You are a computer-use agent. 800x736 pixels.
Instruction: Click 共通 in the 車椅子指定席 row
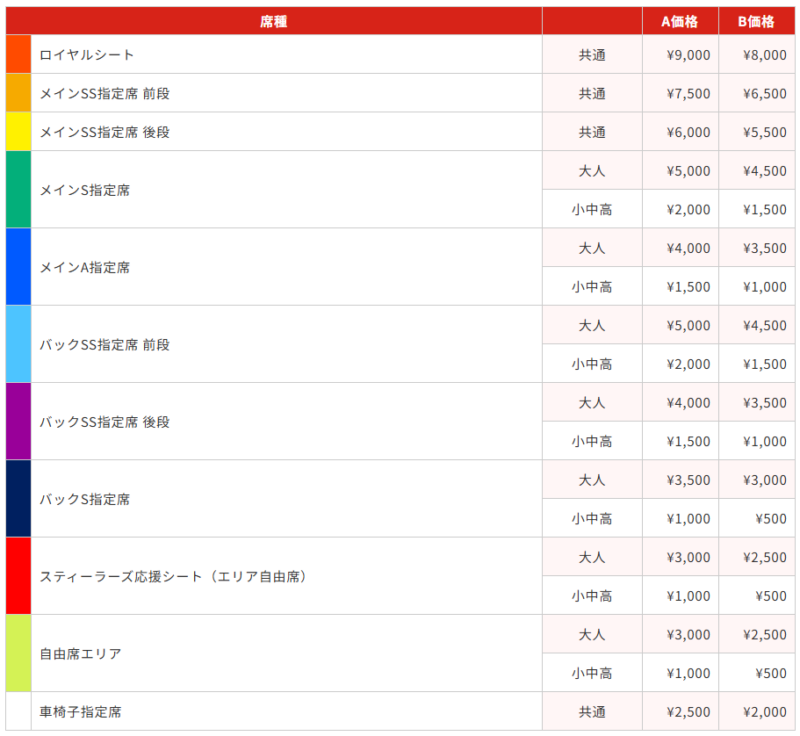tap(592, 712)
